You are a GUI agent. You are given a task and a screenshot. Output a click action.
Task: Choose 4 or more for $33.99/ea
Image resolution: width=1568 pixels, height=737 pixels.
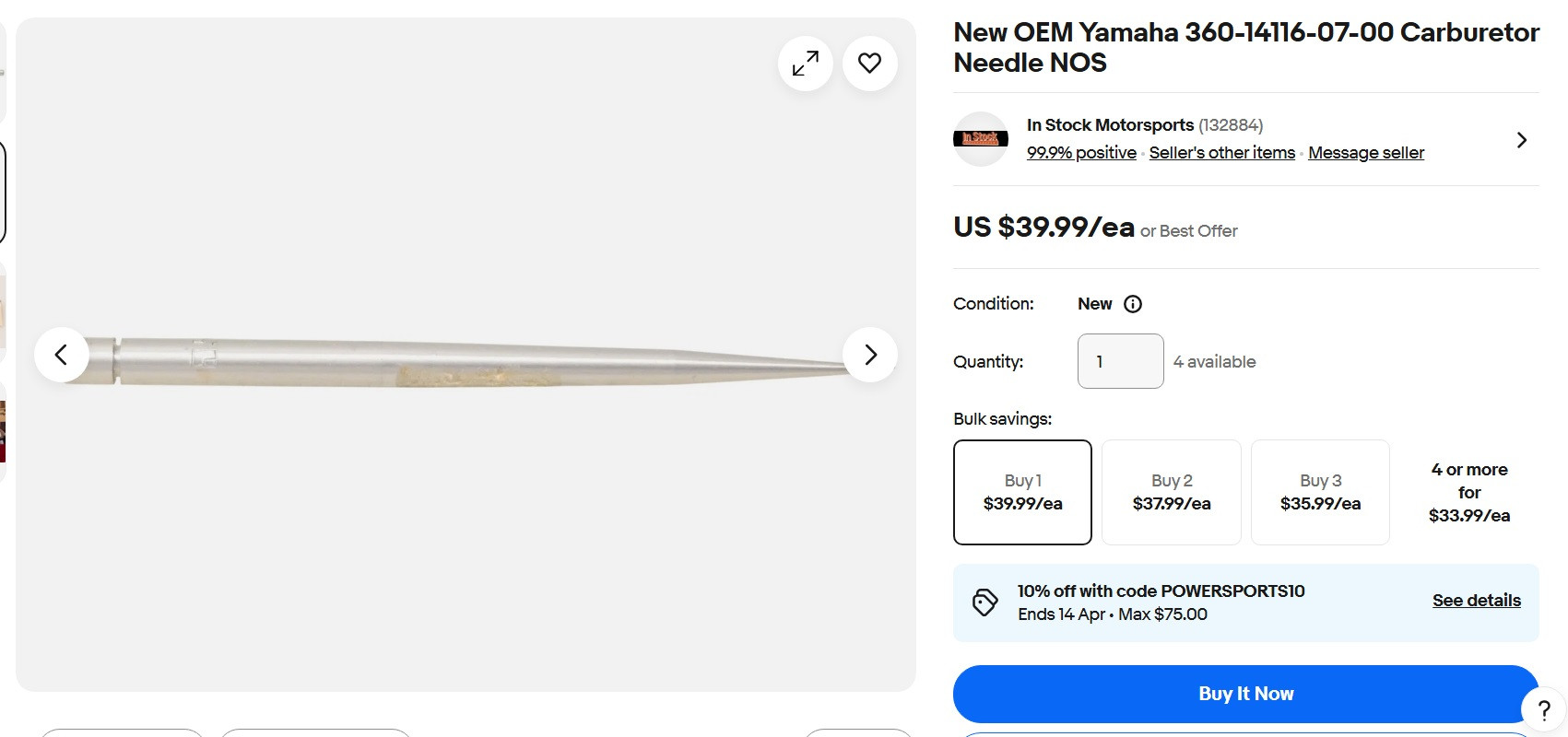pyautogui.click(x=1469, y=492)
